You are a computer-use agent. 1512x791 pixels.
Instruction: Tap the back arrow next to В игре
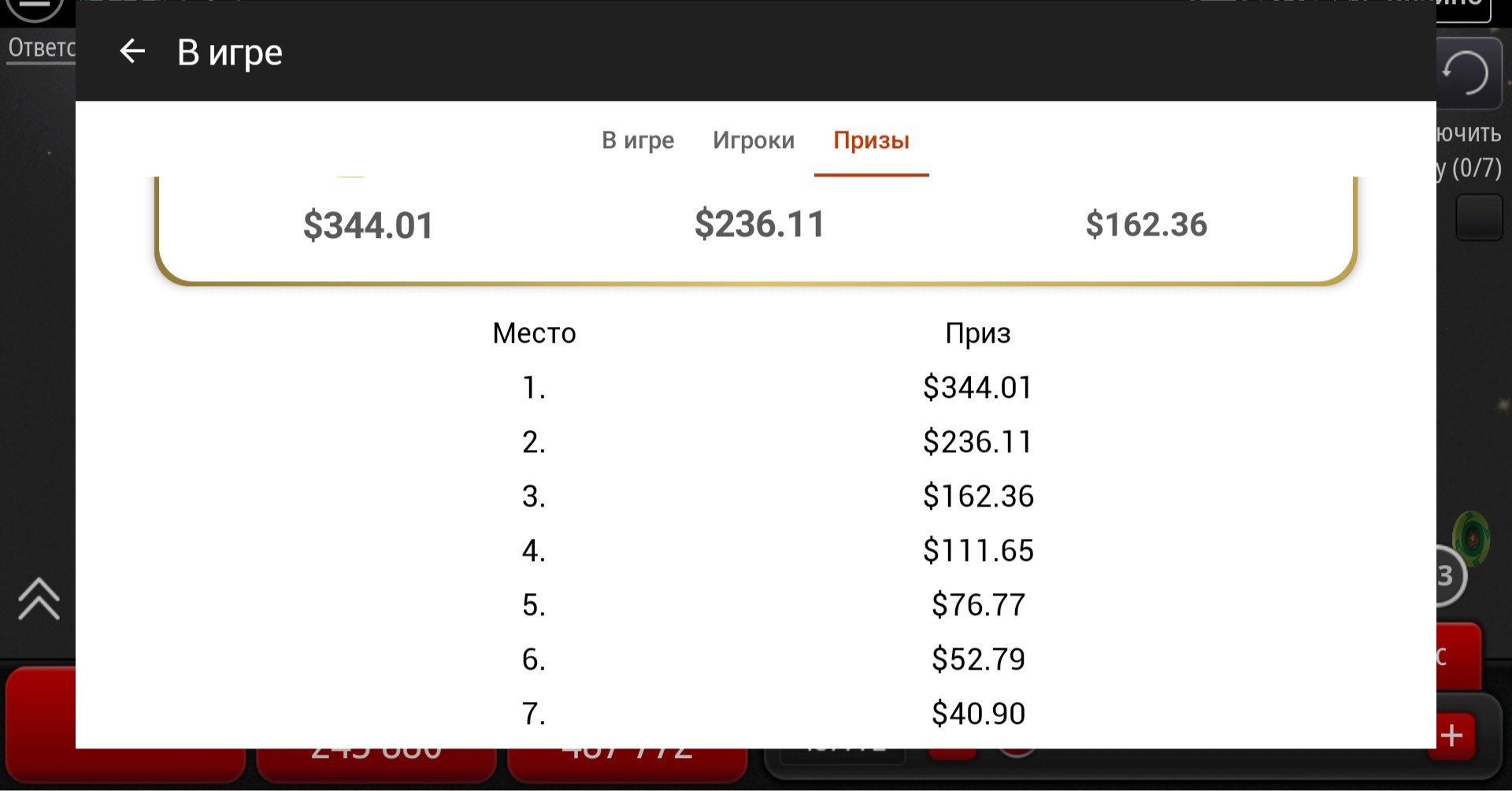(x=132, y=51)
